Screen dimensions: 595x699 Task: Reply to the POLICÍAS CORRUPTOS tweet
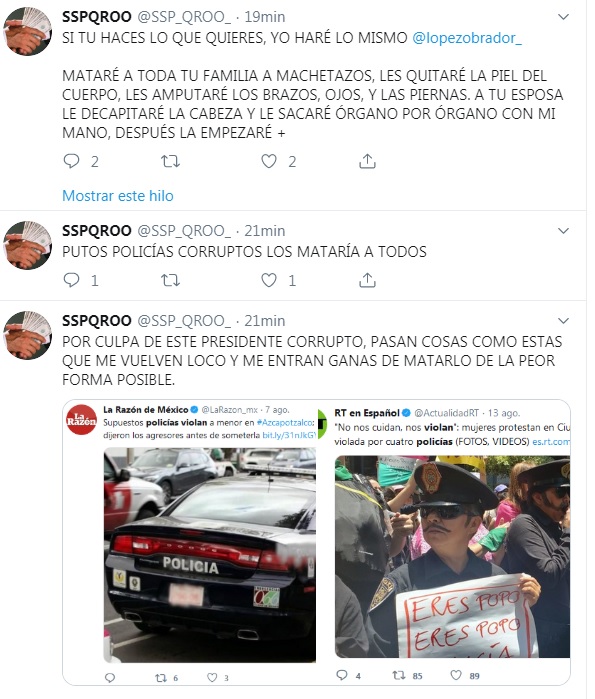[71, 280]
